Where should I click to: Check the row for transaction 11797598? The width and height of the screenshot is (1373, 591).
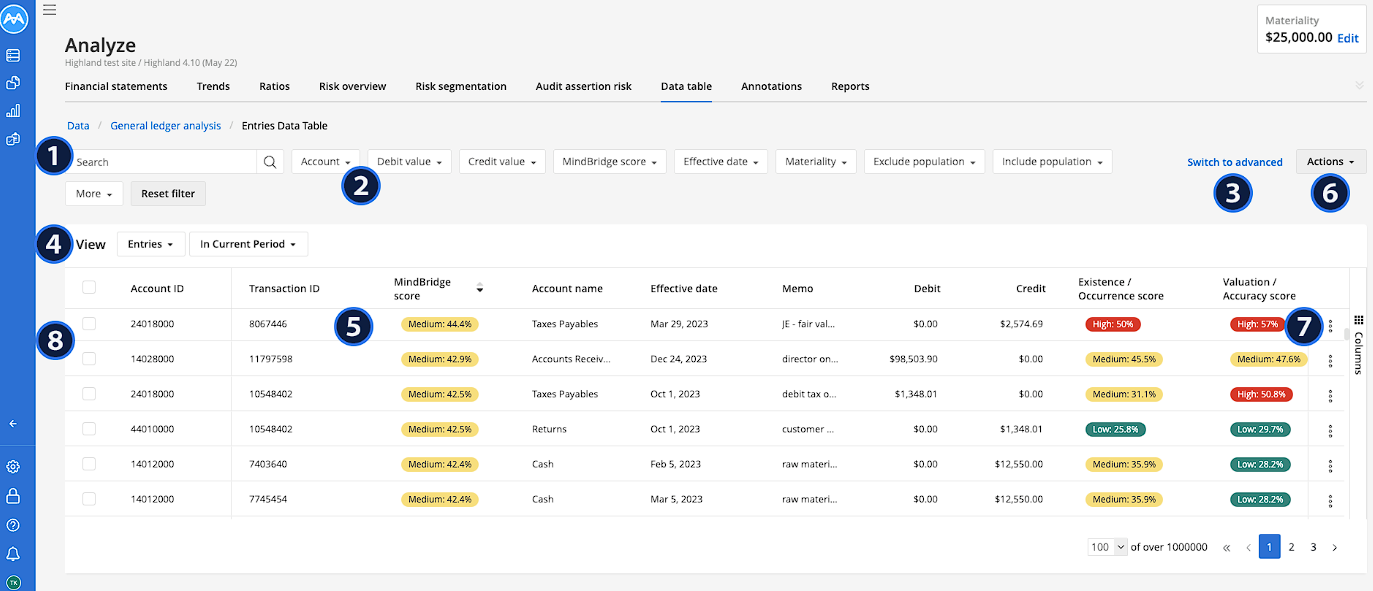click(89, 358)
